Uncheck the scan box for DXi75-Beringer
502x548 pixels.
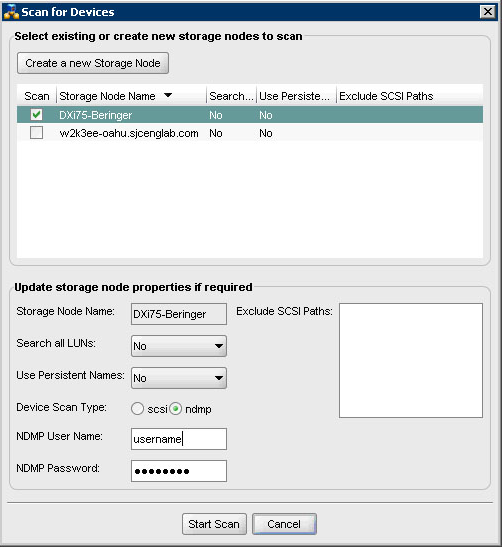tap(36, 114)
